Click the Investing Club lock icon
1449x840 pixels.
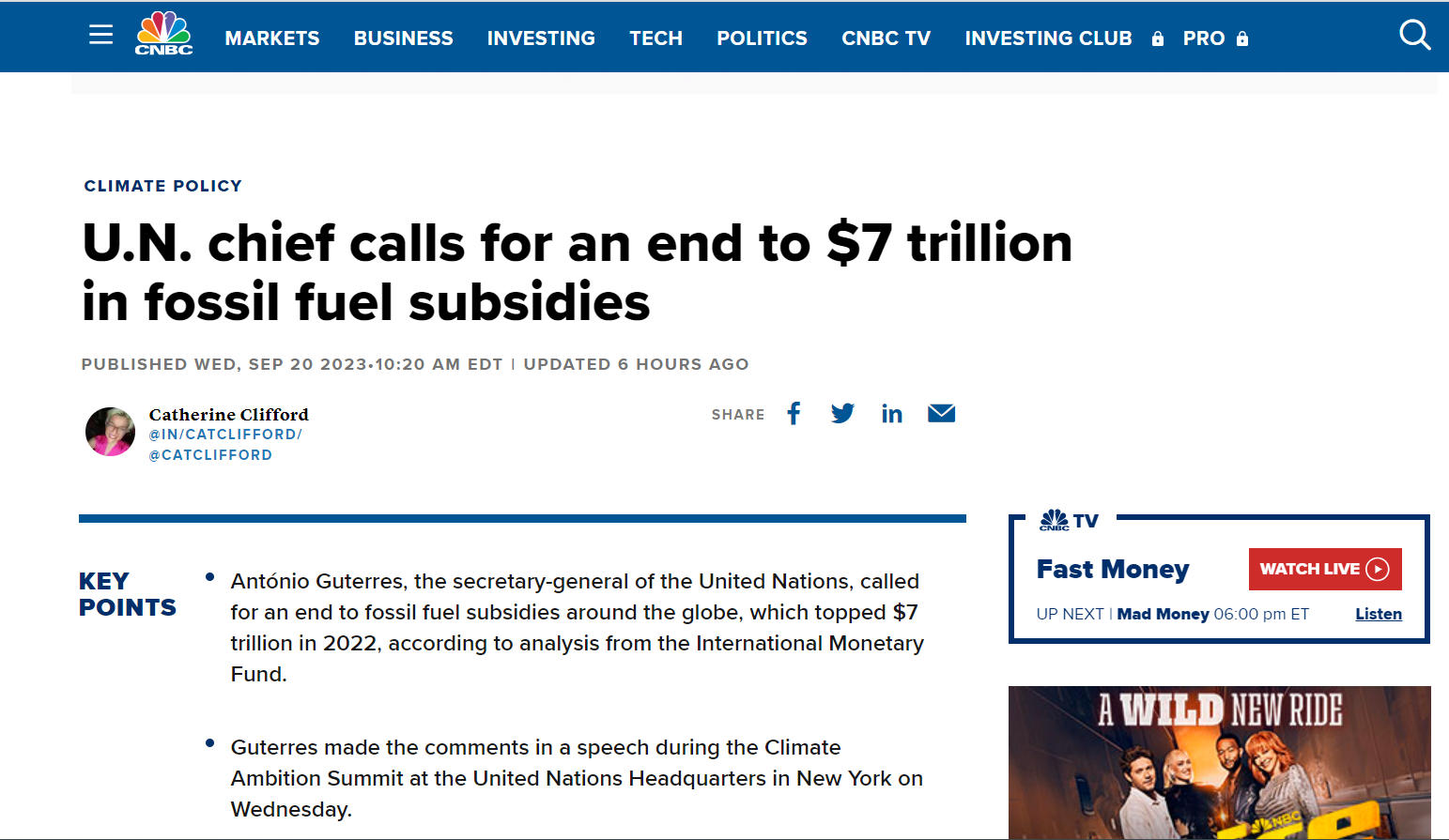(x=1158, y=38)
